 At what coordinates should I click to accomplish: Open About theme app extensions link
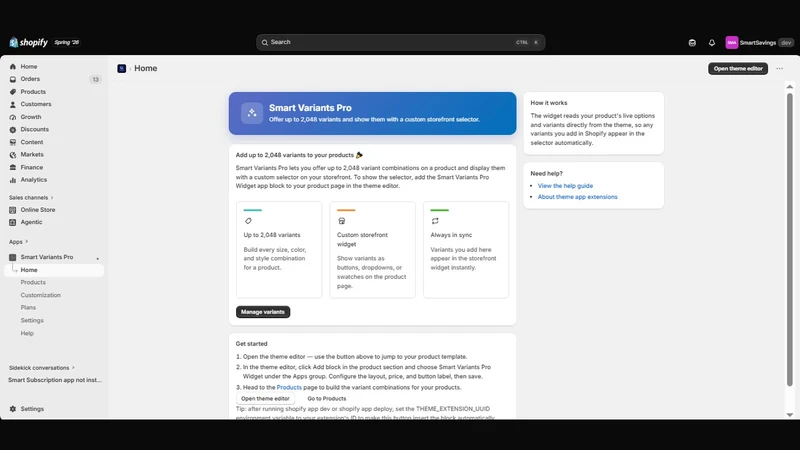pyautogui.click(x=578, y=197)
